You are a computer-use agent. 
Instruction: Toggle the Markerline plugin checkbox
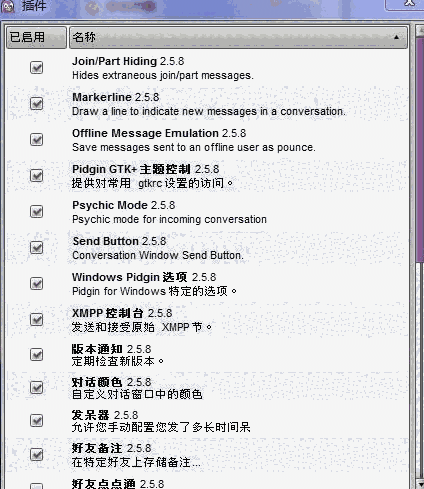tap(36, 104)
